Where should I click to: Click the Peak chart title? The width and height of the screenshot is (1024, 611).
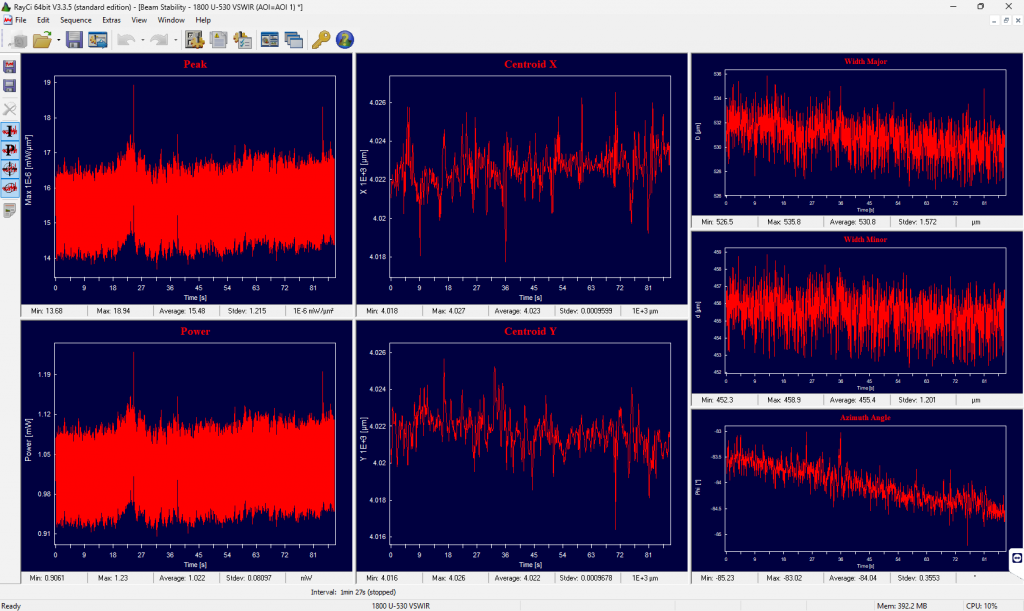[195, 64]
